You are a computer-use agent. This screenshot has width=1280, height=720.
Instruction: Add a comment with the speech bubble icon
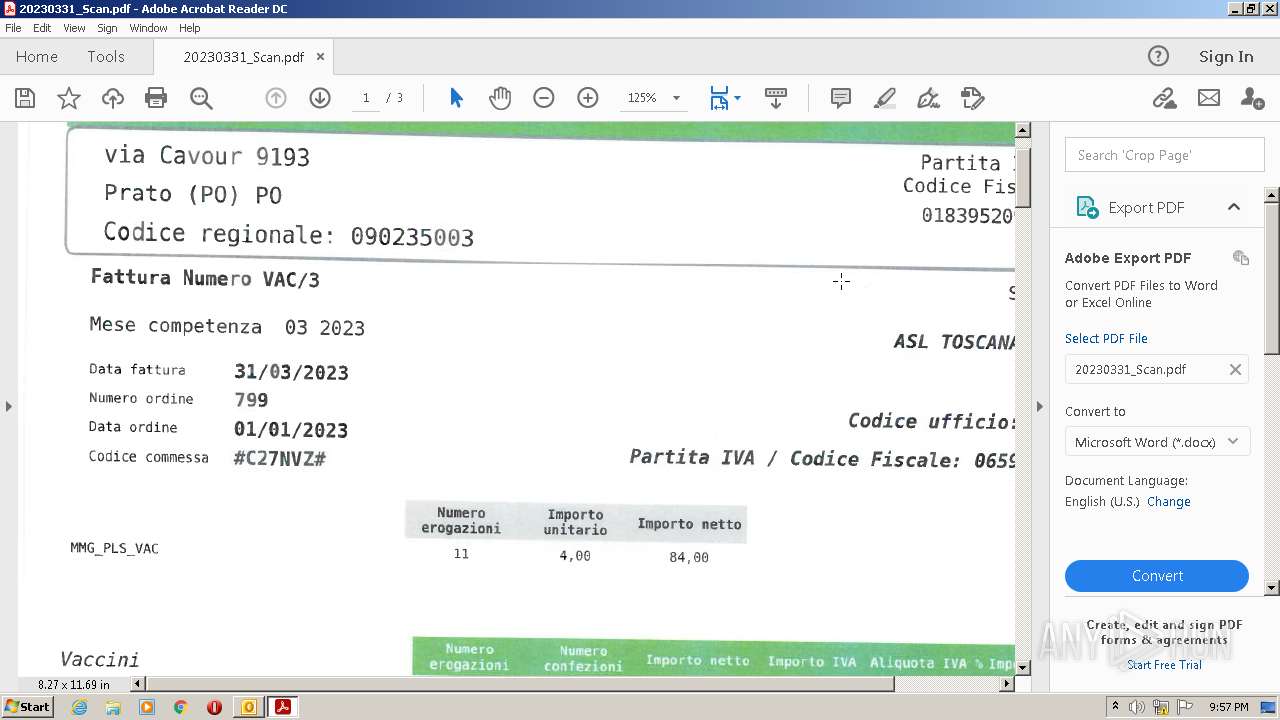pyautogui.click(x=841, y=98)
